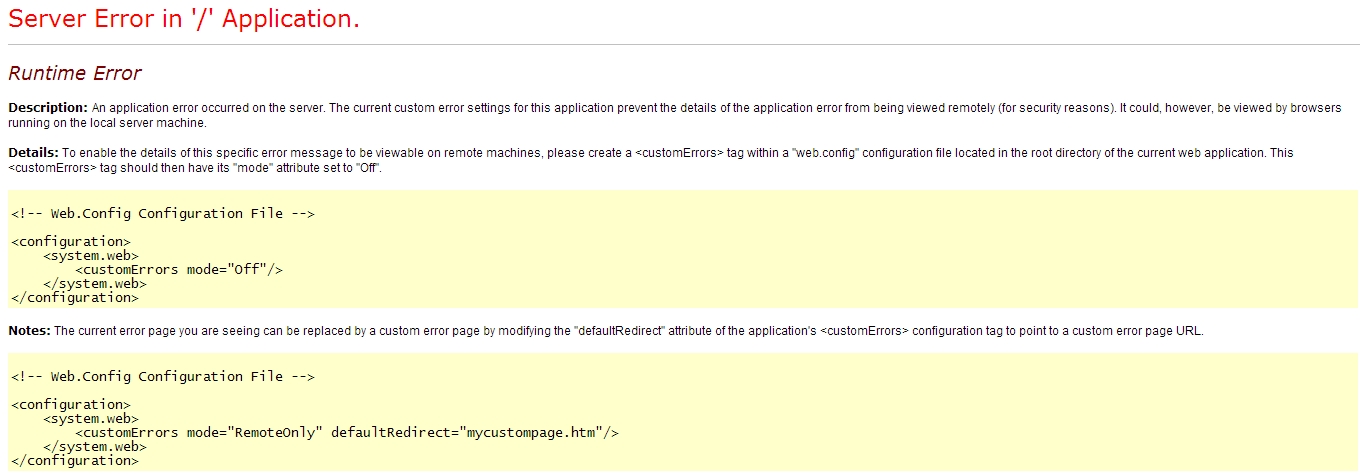
Task: Click the bold "Notes:" label
Action: tap(29, 330)
